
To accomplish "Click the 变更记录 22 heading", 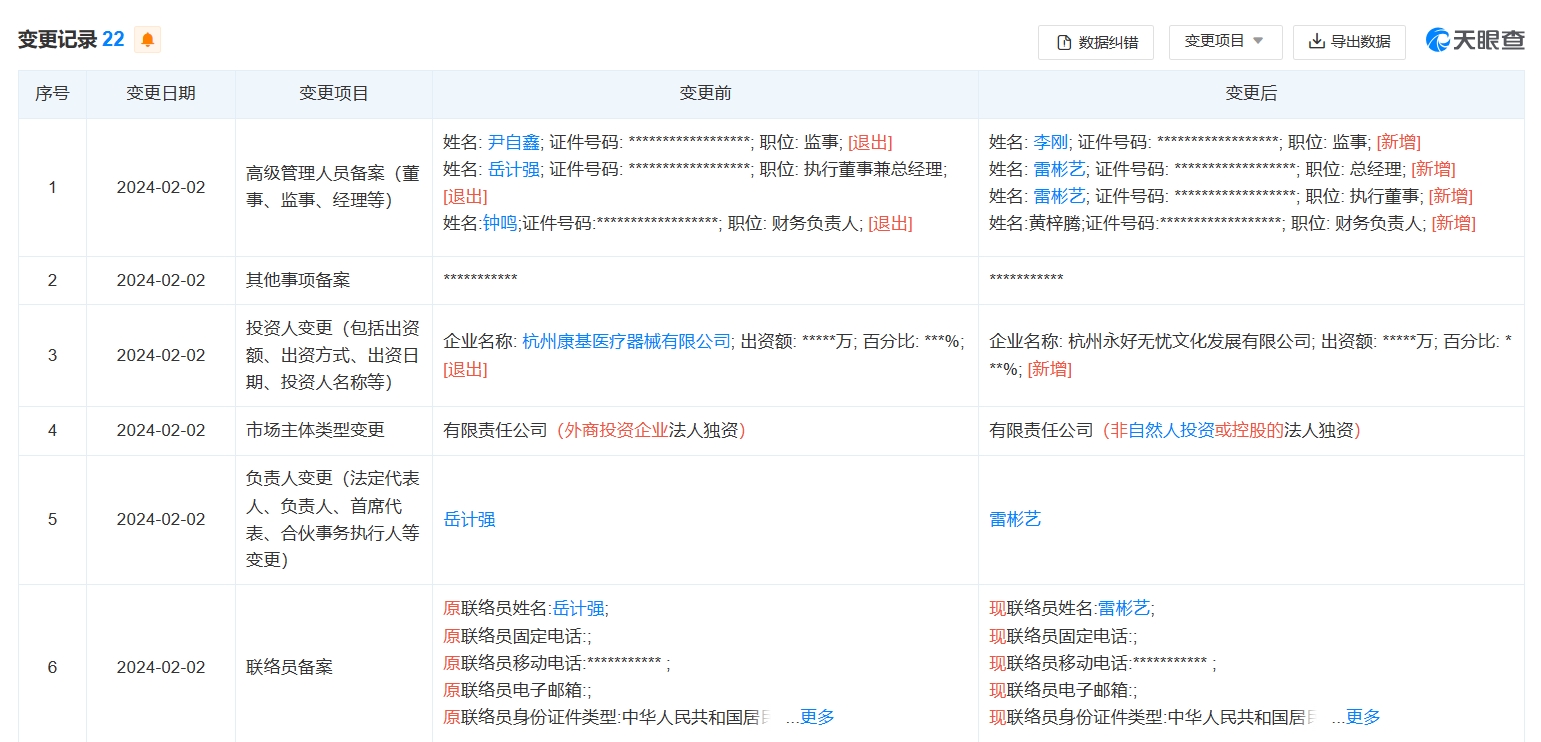I will point(71,40).
